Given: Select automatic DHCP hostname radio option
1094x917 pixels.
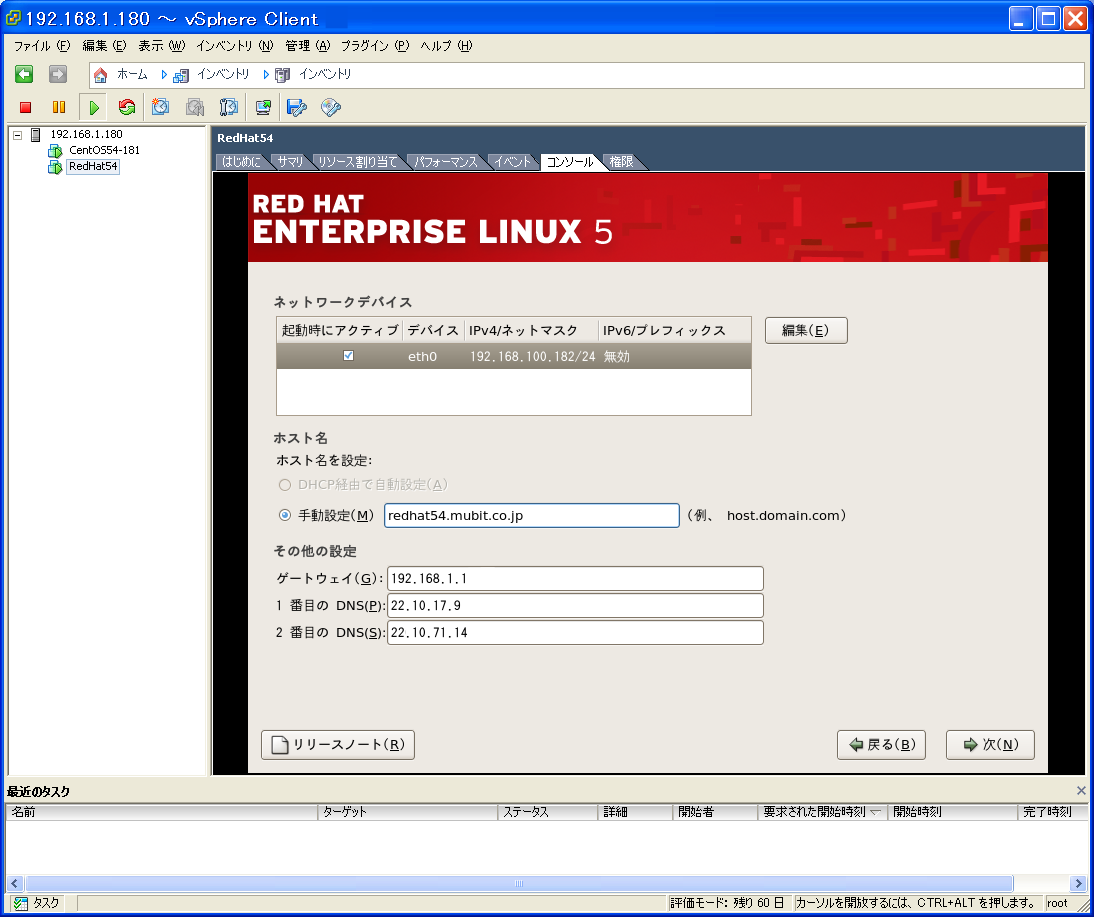Looking at the screenshot, I should pos(285,485).
